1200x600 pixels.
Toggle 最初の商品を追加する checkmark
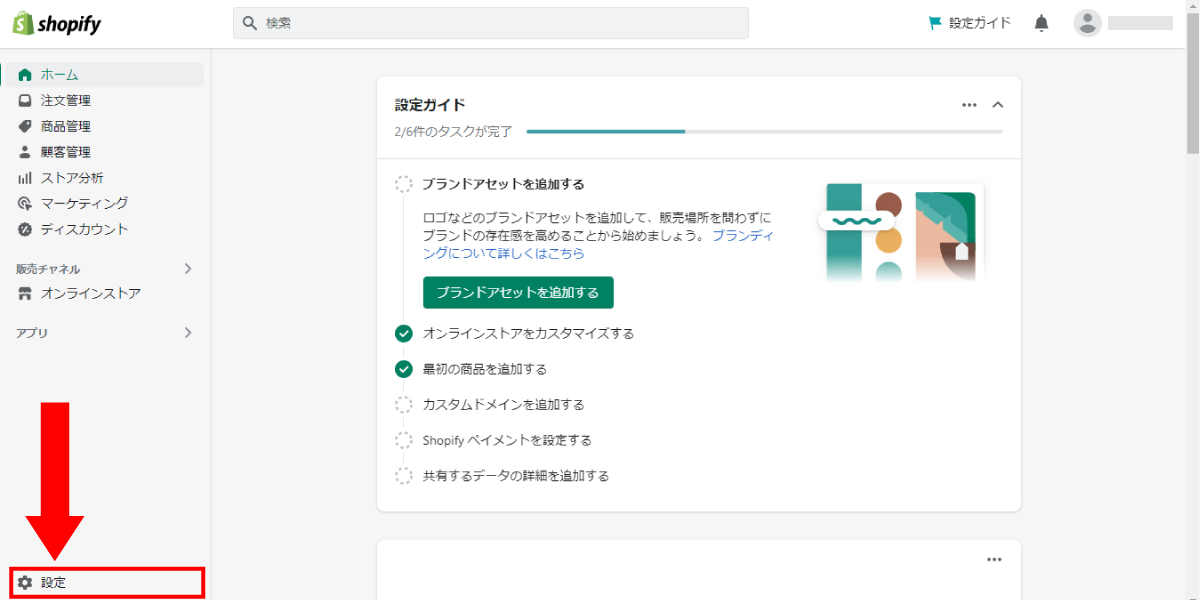tap(403, 369)
